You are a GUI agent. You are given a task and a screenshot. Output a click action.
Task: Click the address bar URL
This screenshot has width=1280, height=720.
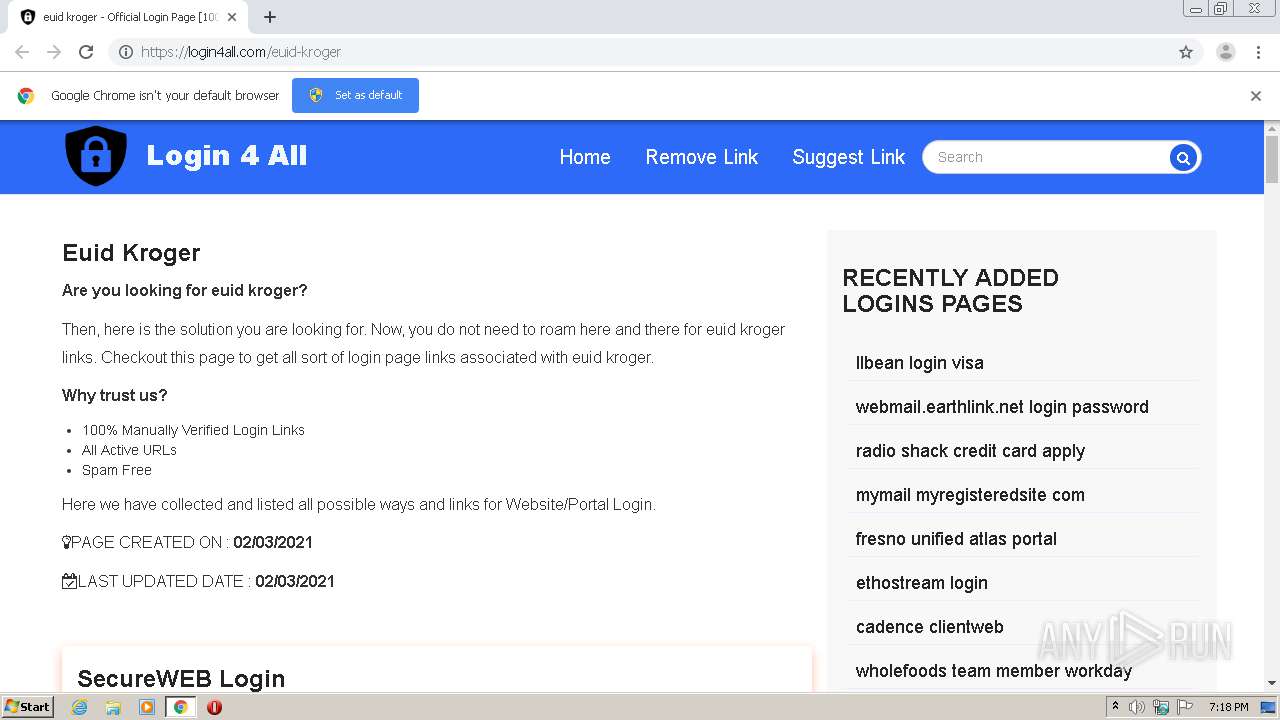pos(241,52)
